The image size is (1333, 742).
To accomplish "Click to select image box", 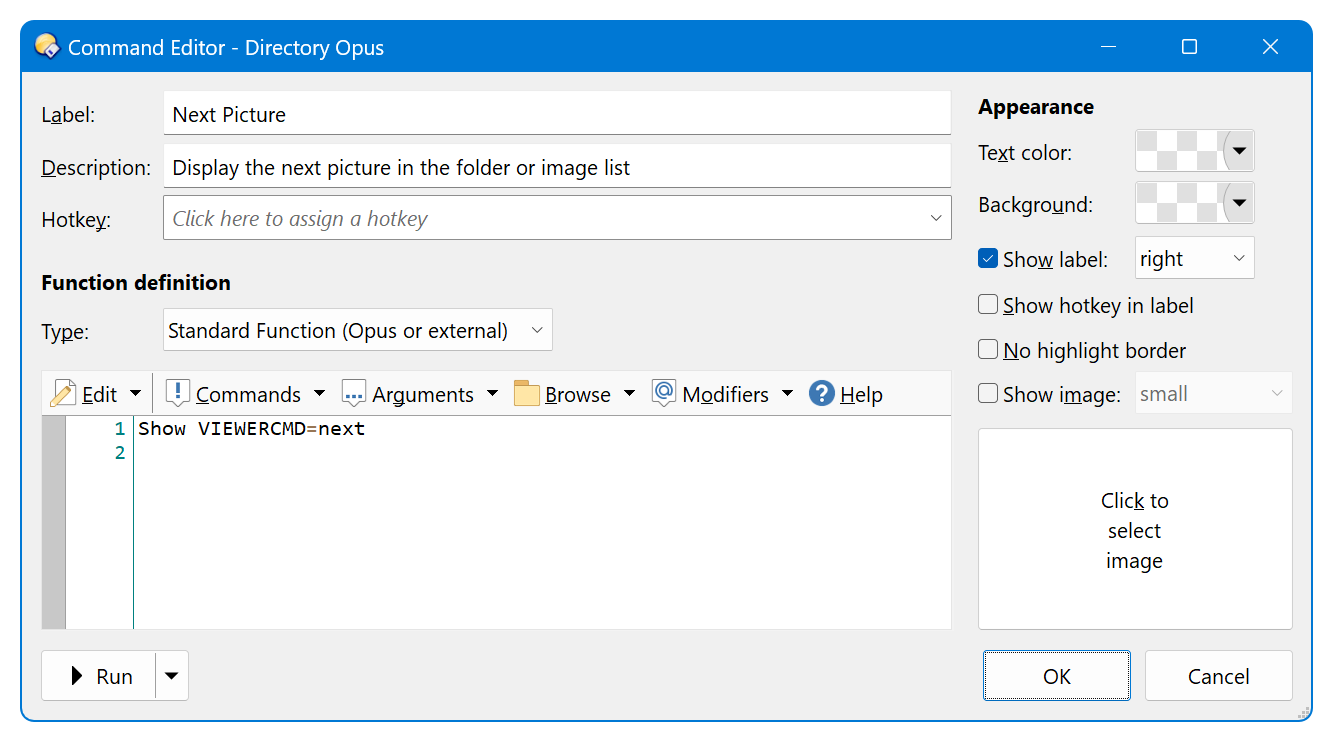I will pos(1135,529).
